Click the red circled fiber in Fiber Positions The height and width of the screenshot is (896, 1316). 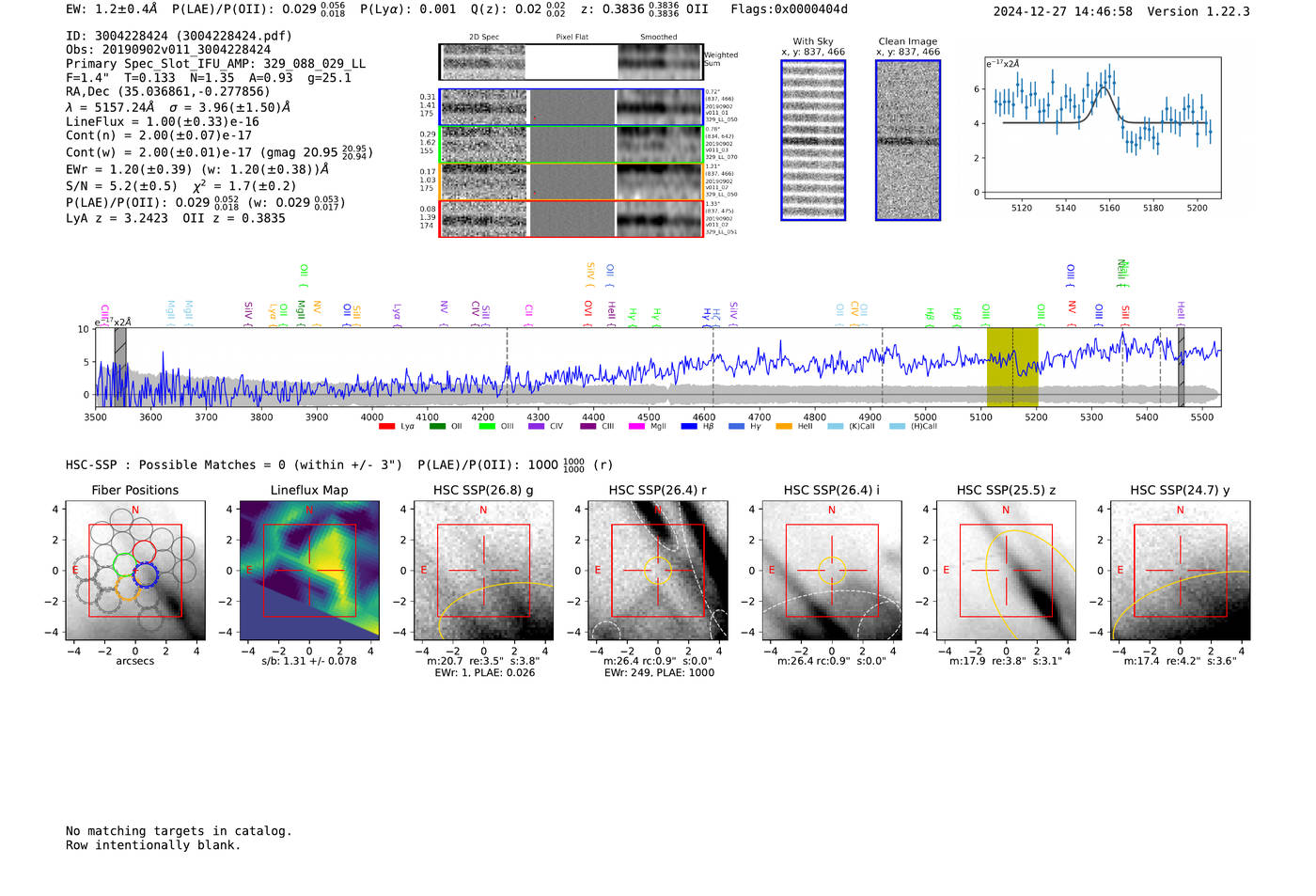[144, 553]
